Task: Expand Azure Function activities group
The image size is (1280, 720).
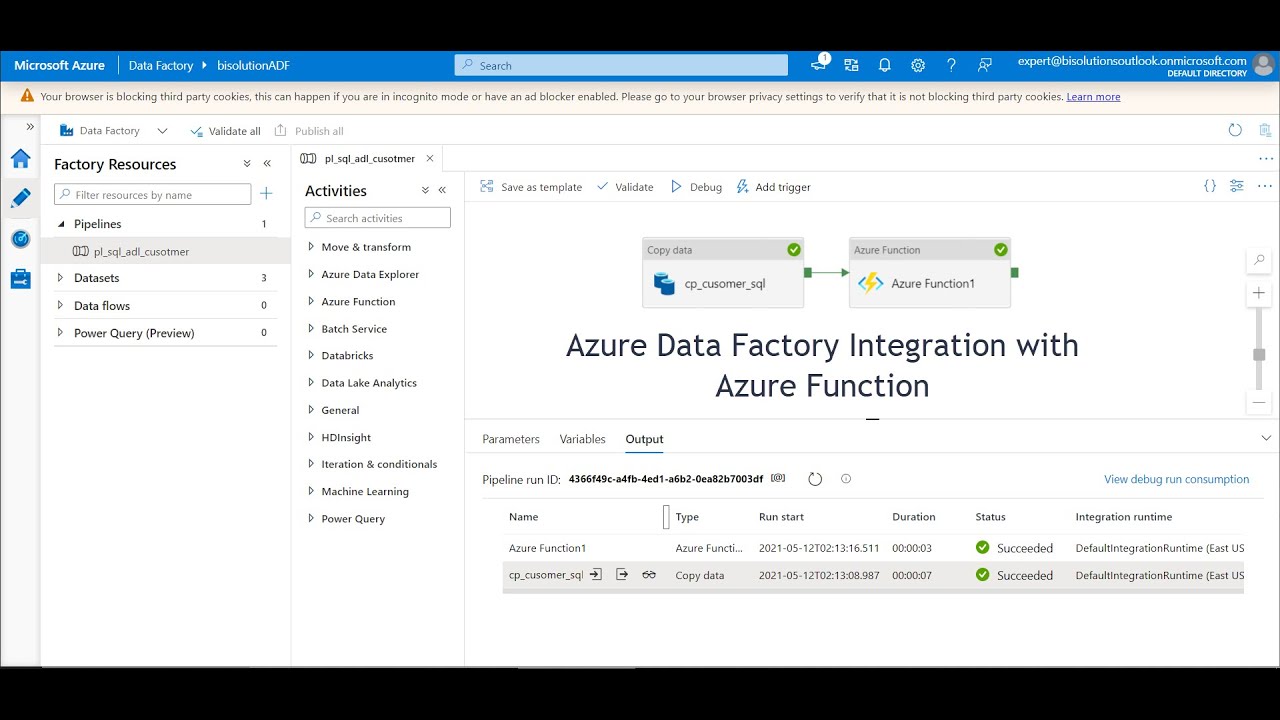Action: pos(311,301)
